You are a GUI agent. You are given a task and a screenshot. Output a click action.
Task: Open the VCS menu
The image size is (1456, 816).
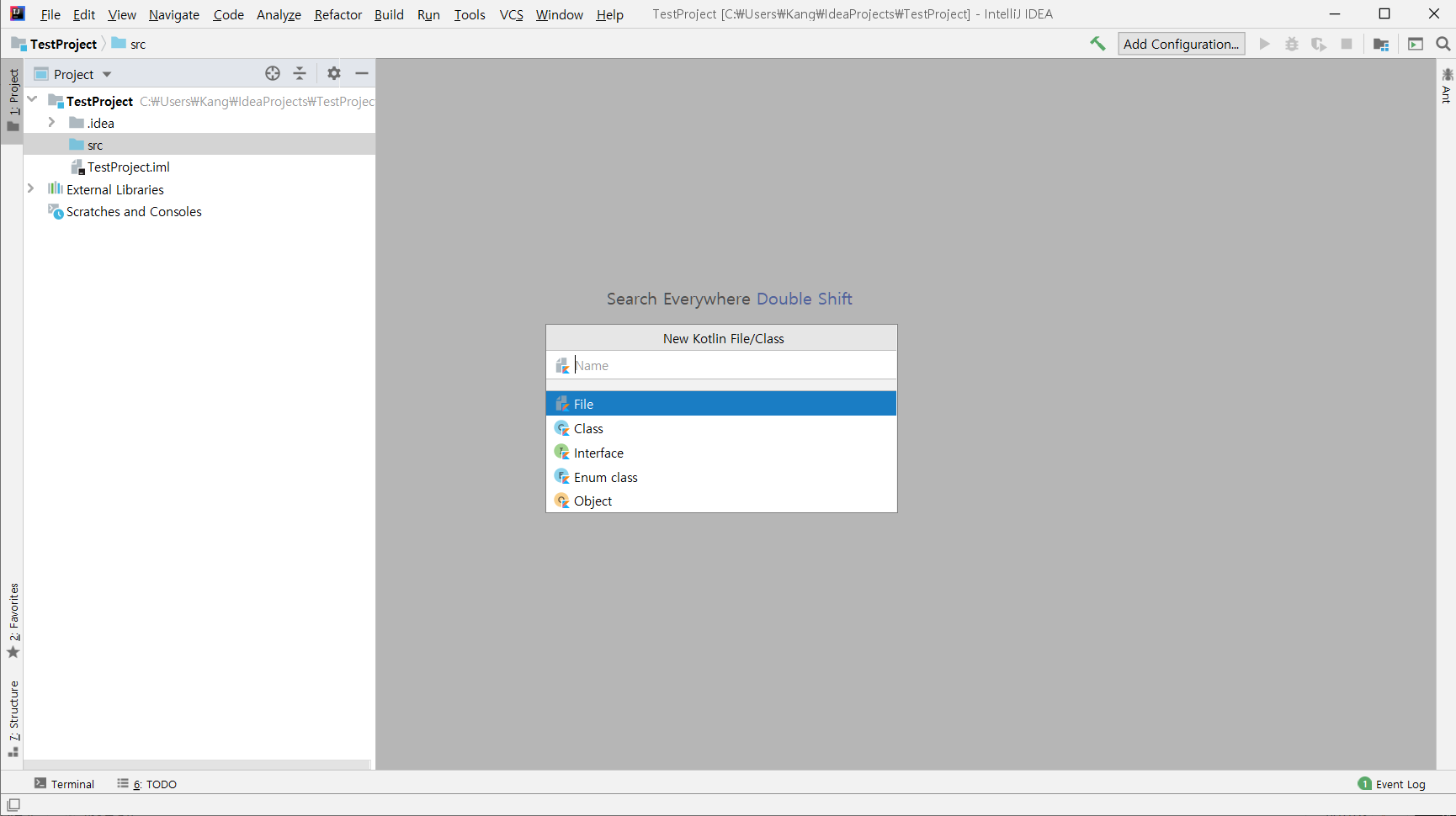512,14
